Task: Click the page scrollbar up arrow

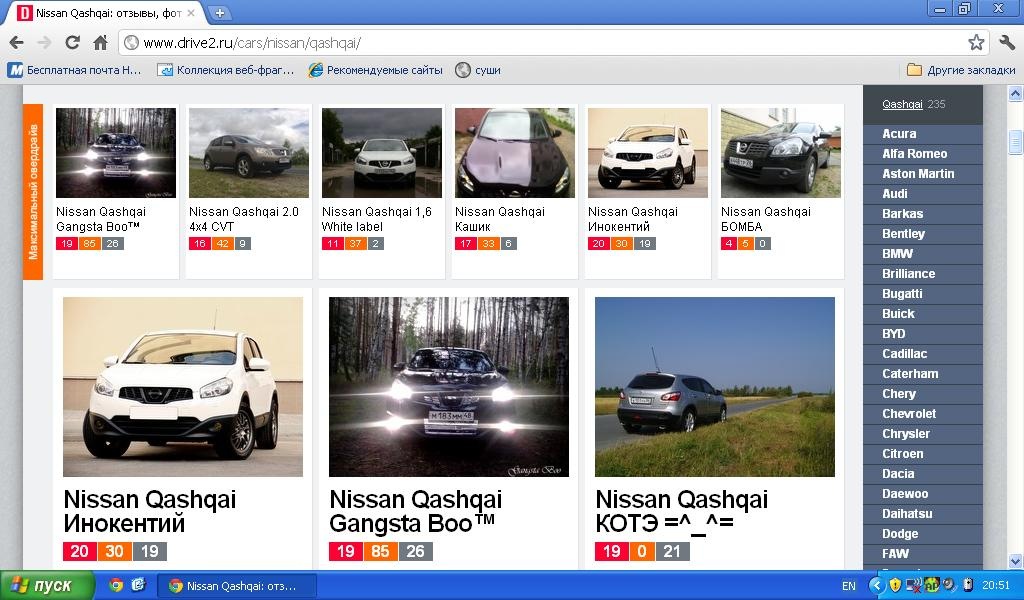Action: [1015, 93]
